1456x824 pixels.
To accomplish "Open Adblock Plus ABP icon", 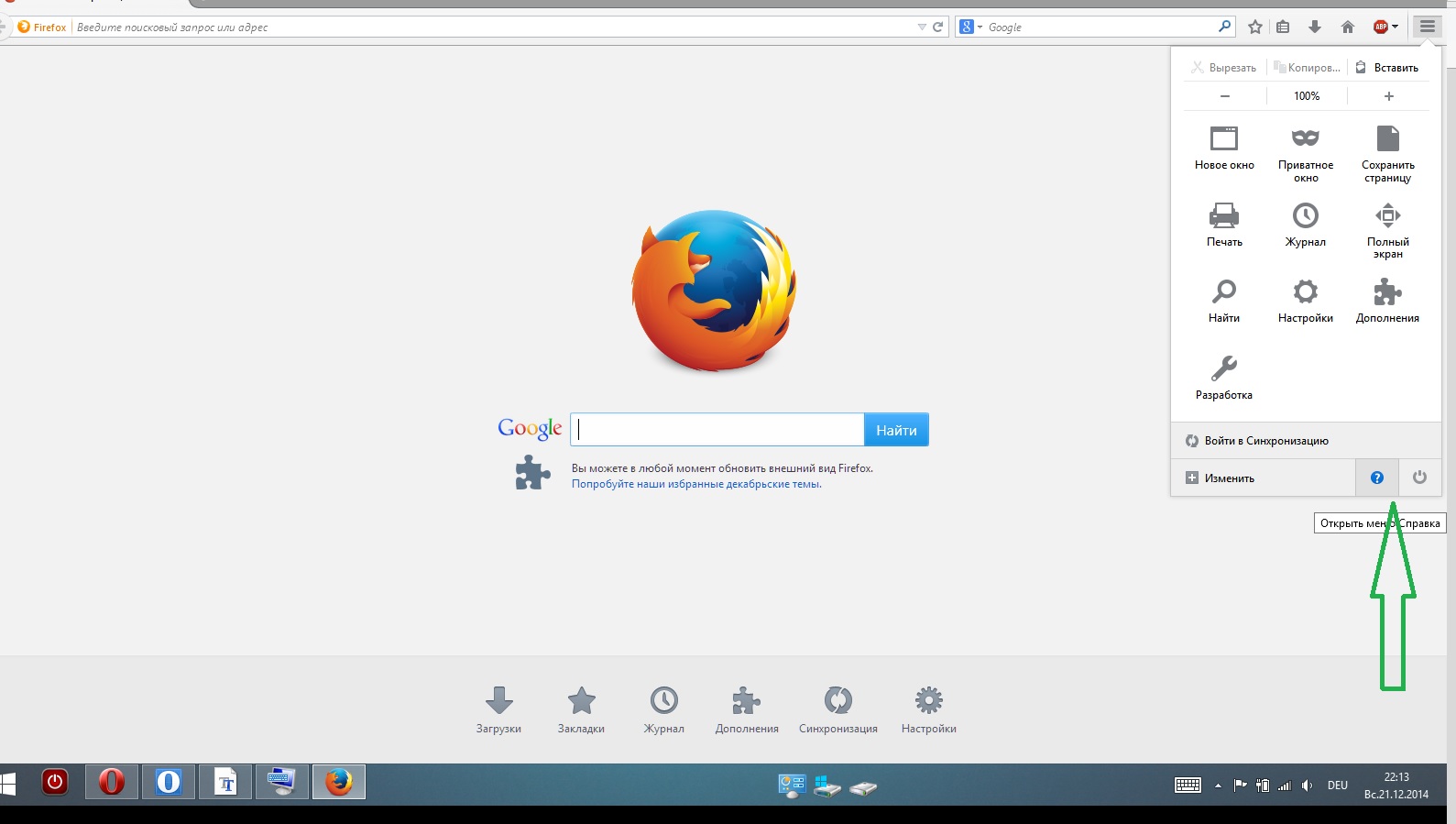I will tap(1381, 27).
